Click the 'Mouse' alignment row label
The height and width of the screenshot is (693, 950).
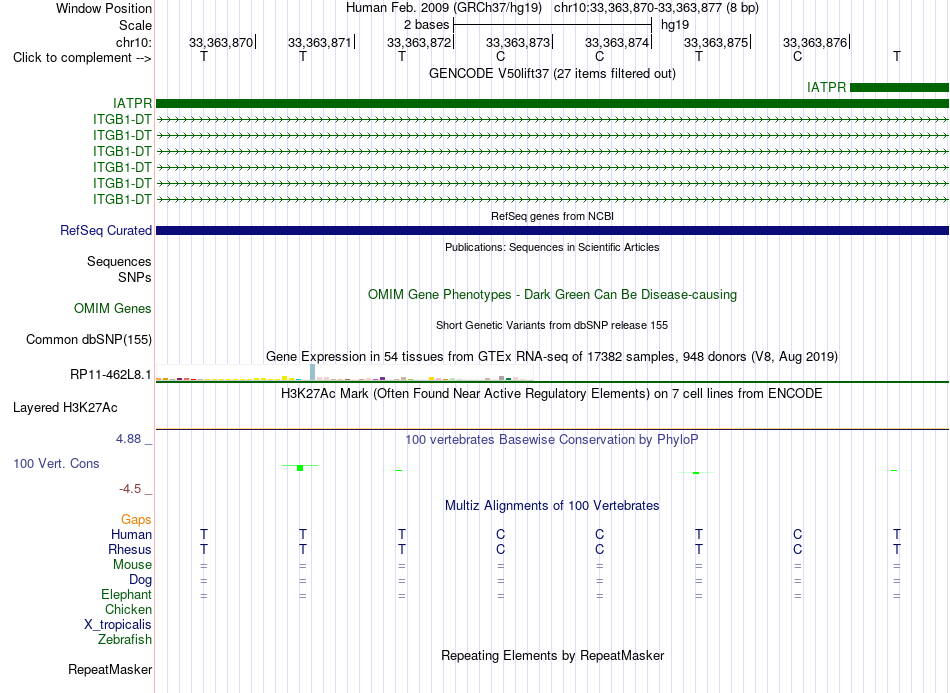point(132,565)
